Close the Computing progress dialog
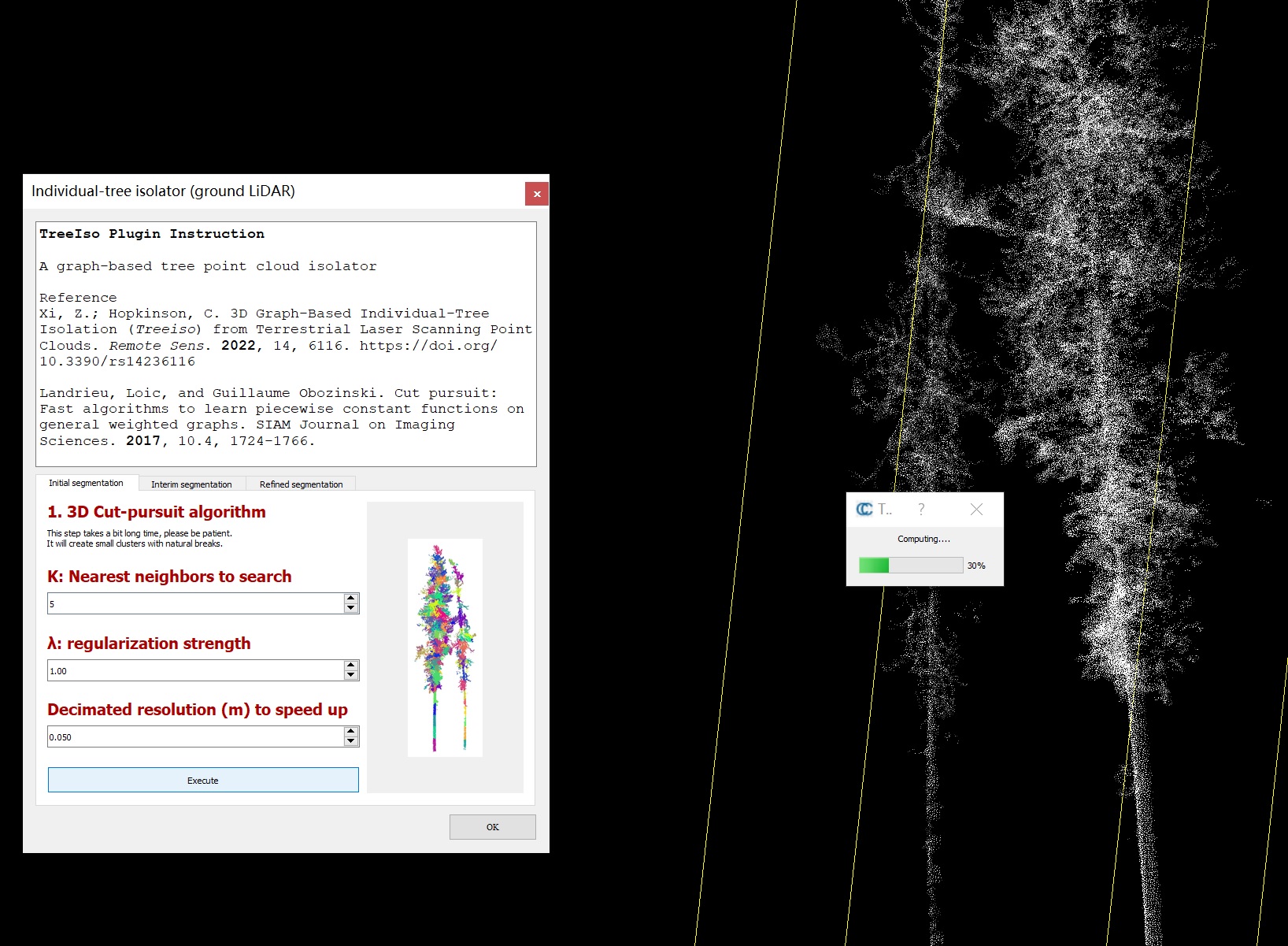The image size is (1288, 946). pos(976,510)
